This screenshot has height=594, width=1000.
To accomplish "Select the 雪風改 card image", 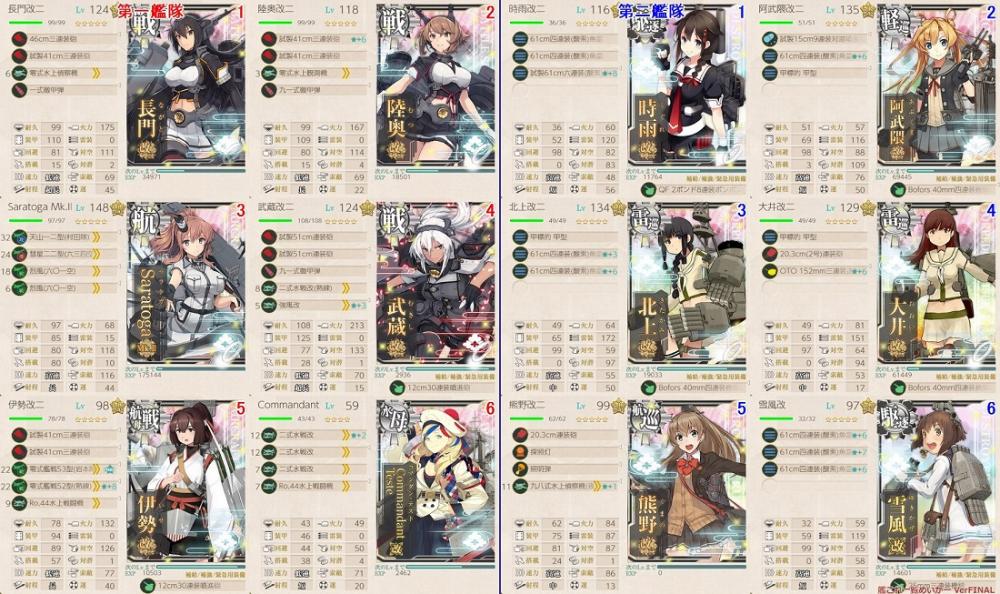I will point(936,481).
